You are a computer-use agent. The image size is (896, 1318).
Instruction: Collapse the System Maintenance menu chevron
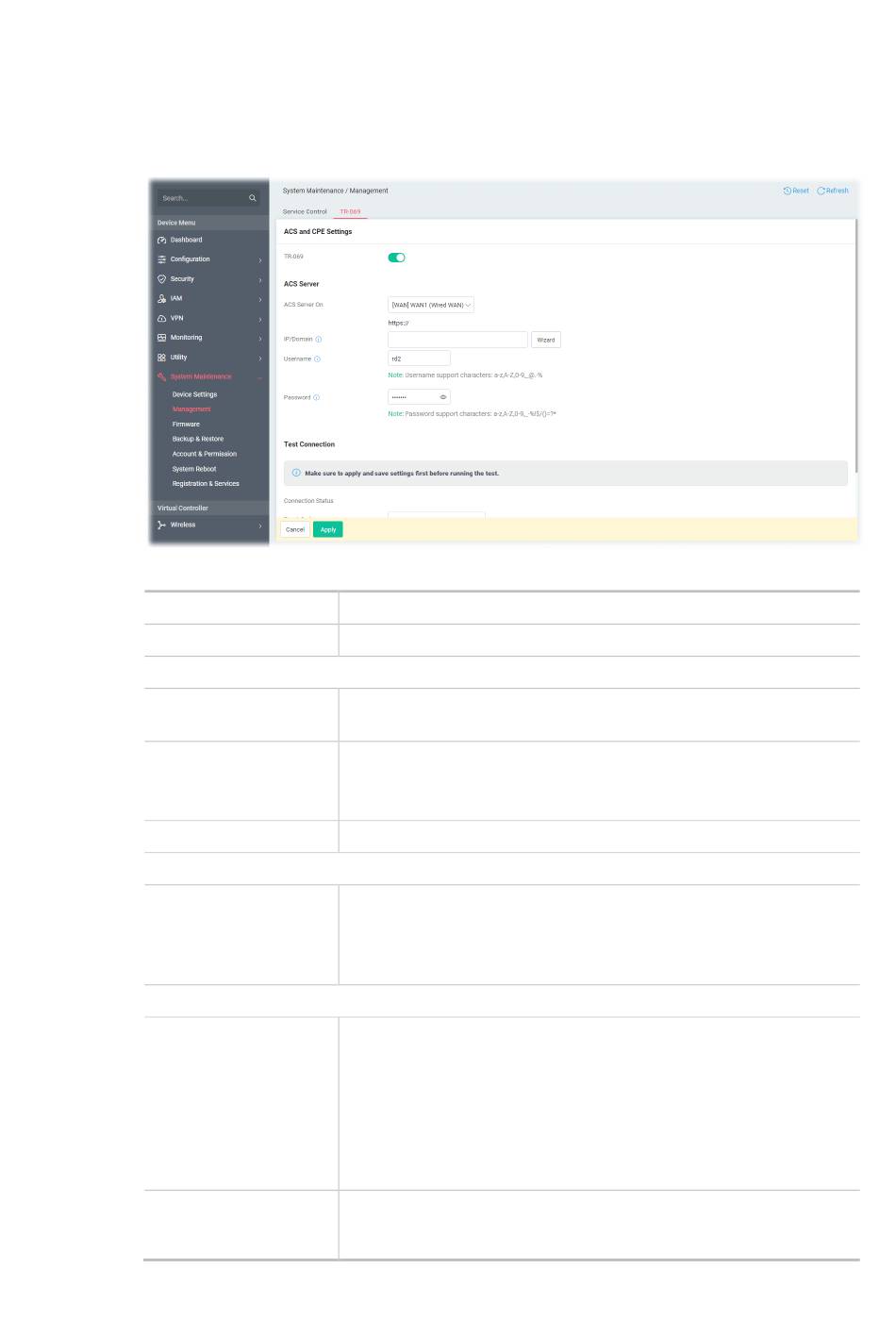click(x=260, y=376)
